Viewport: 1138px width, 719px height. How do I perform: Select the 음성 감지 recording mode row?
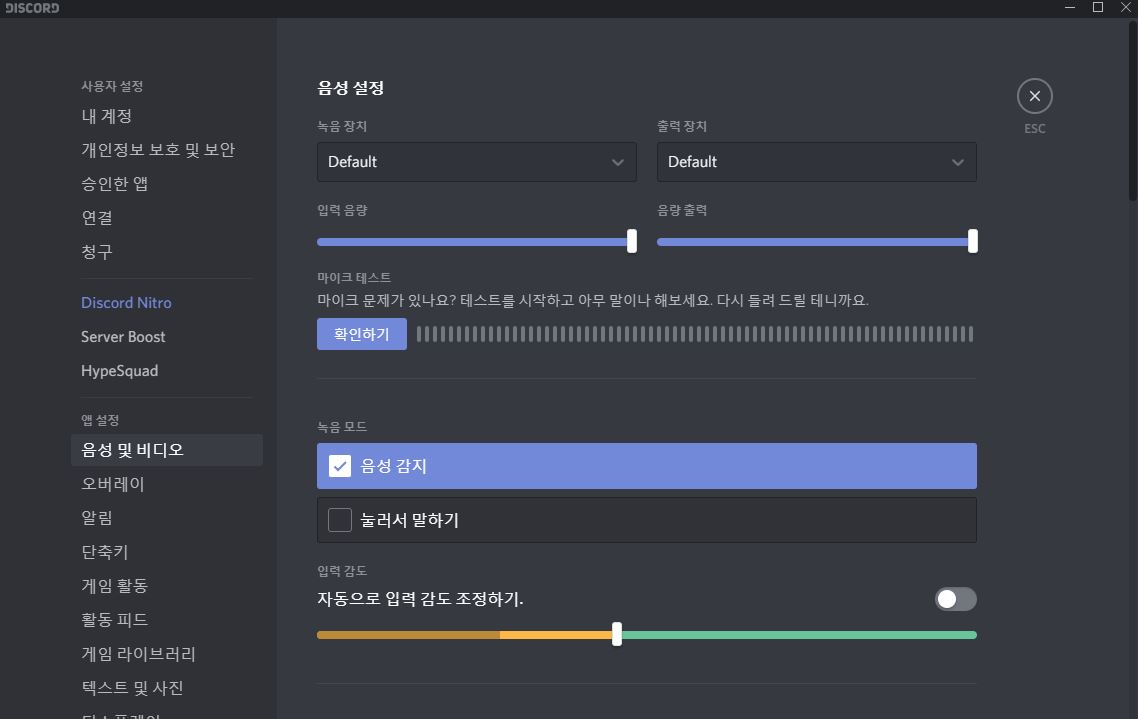point(647,466)
